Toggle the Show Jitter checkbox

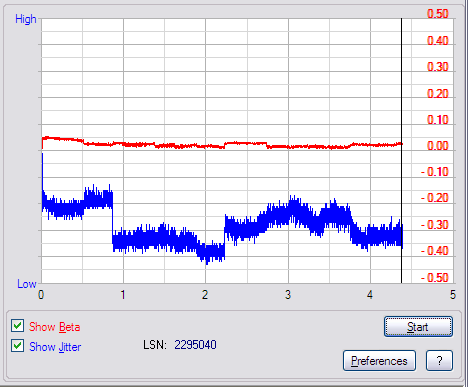[x=17, y=346]
